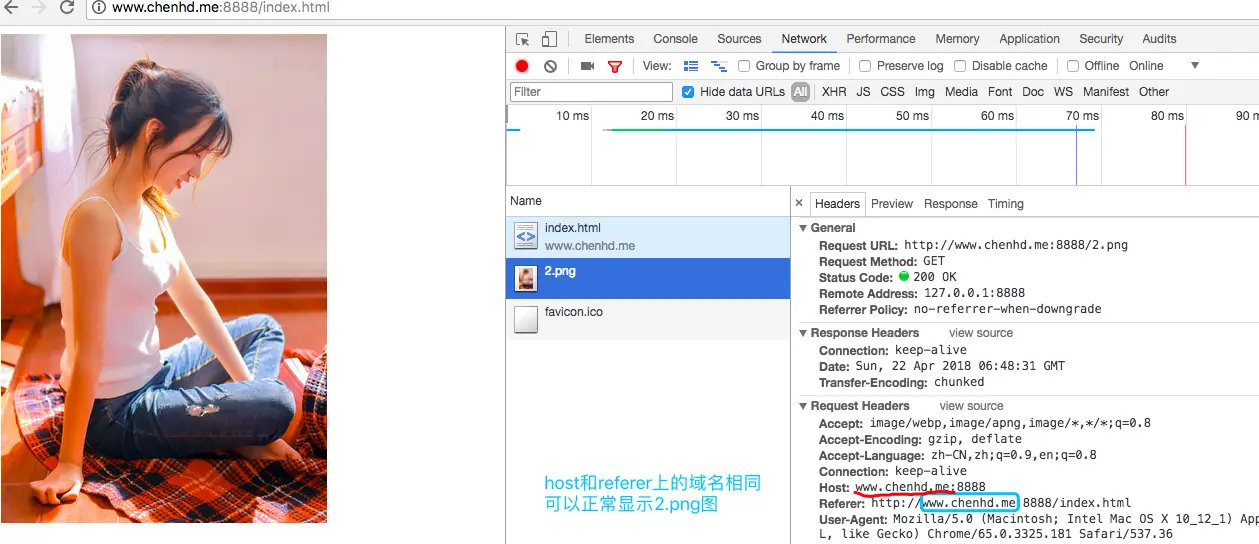Tick the Offline checkbox
This screenshot has width=1259, height=544.
[x=1073, y=66]
